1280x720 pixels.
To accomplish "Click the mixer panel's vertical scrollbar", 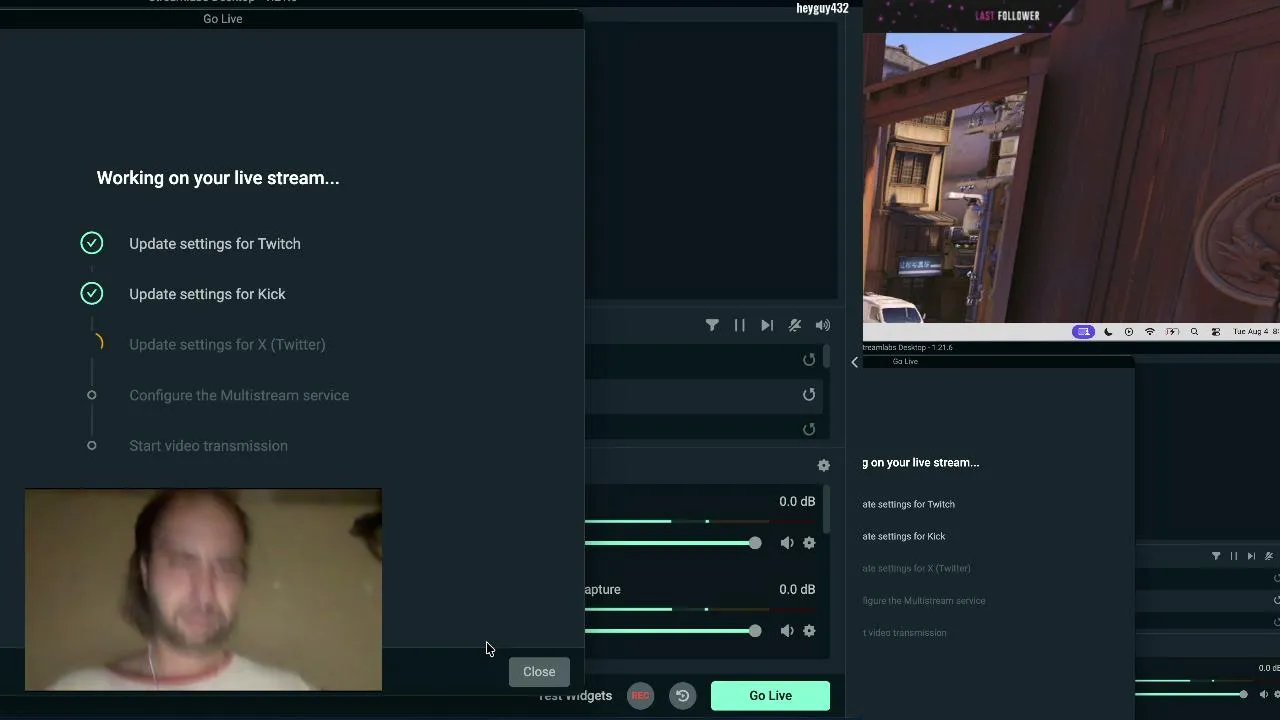I will tap(826, 510).
